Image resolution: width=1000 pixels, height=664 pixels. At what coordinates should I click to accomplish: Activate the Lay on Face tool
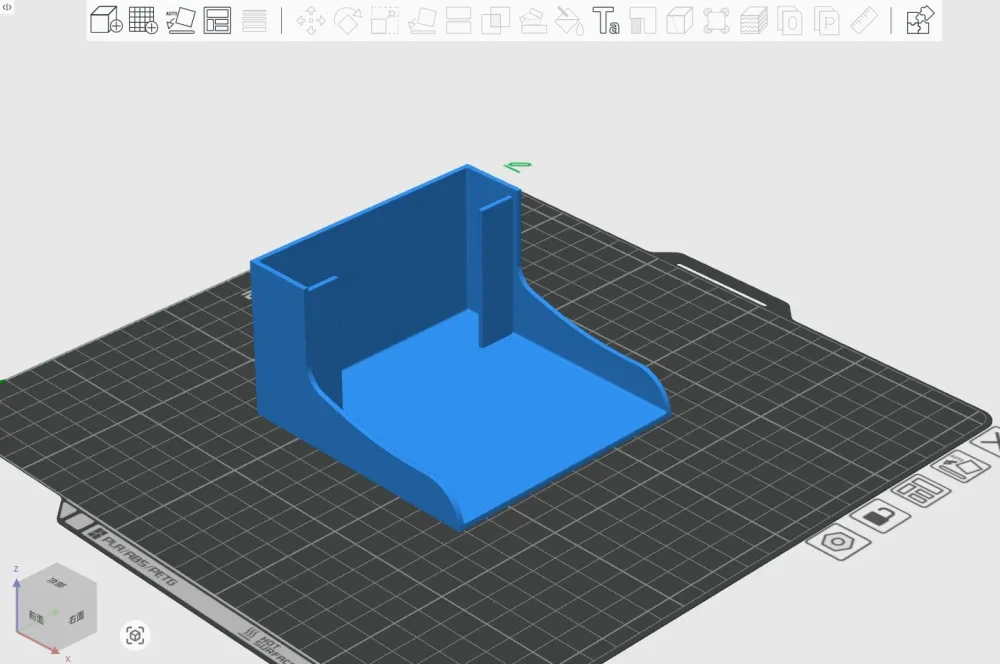pos(421,19)
